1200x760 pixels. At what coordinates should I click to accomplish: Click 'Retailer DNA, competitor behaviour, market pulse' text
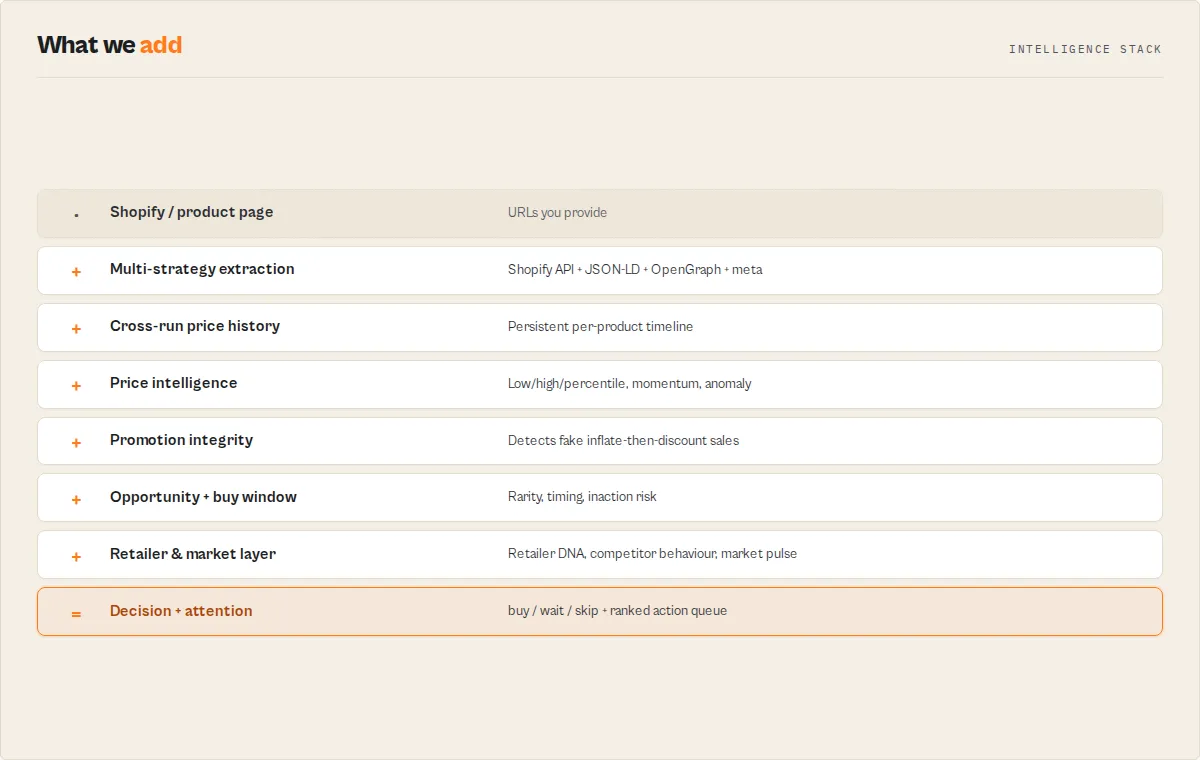(x=652, y=554)
